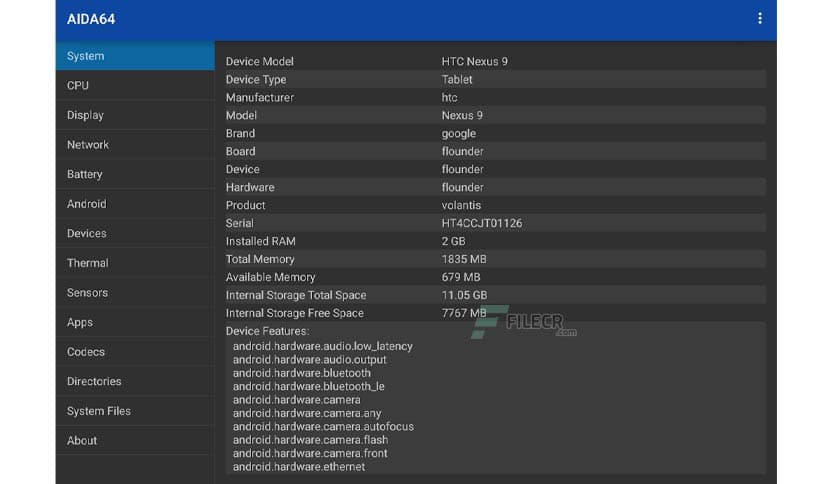Click the Total Memory value 1835 MB
The height and width of the screenshot is (484, 836).
pyautogui.click(x=464, y=259)
